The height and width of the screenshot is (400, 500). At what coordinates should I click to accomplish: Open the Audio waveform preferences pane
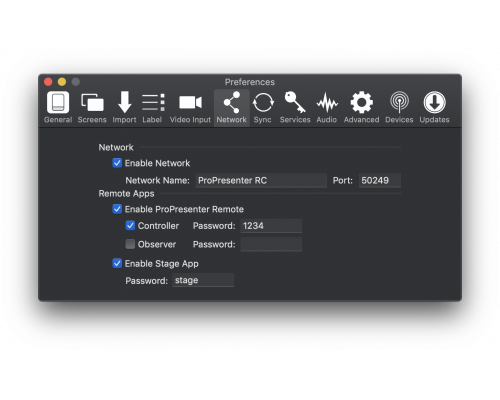pos(327,107)
